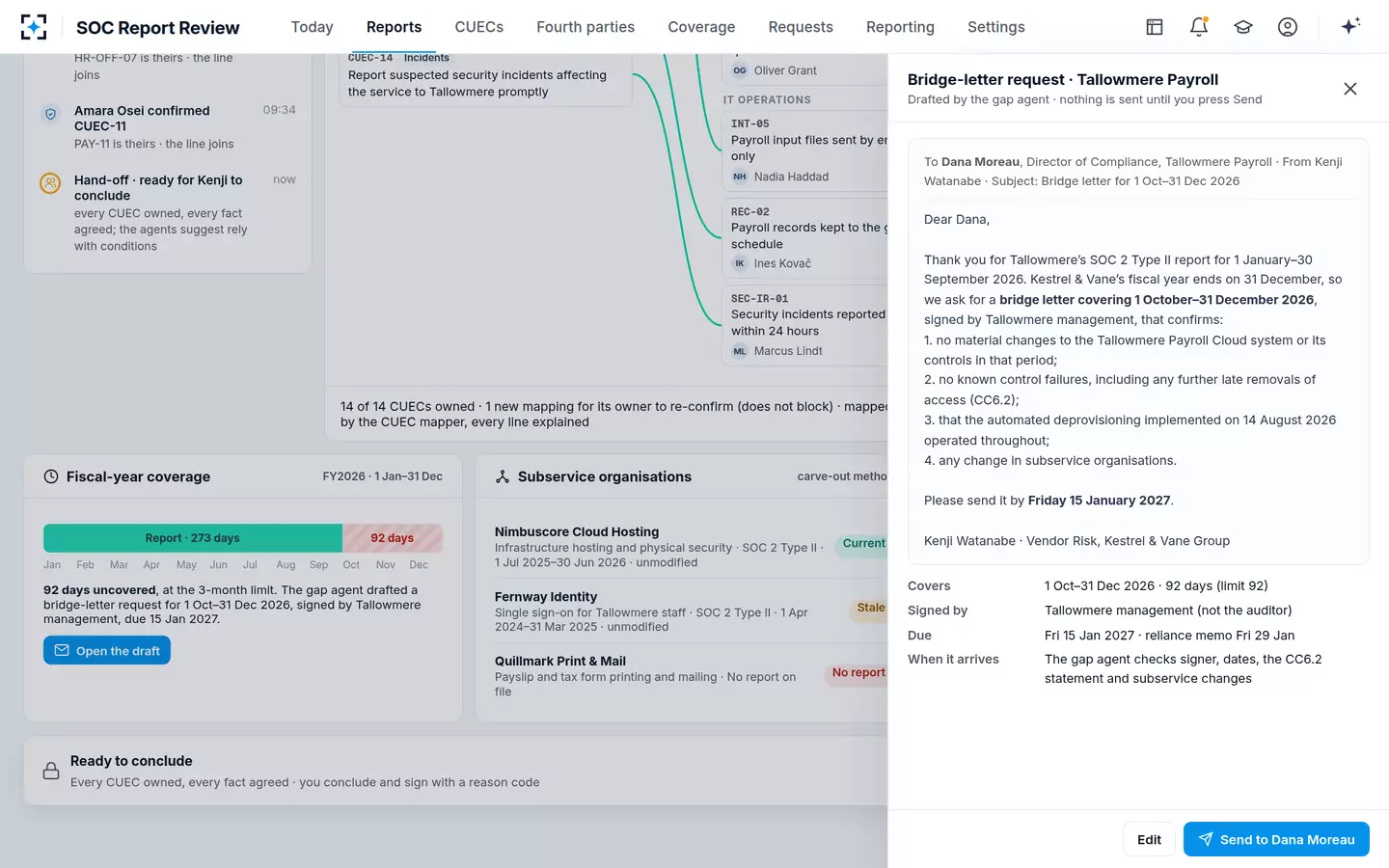Image resolution: width=1389 pixels, height=868 pixels.
Task: Click the hand-off icon for Kenji
Action: [x=50, y=183]
